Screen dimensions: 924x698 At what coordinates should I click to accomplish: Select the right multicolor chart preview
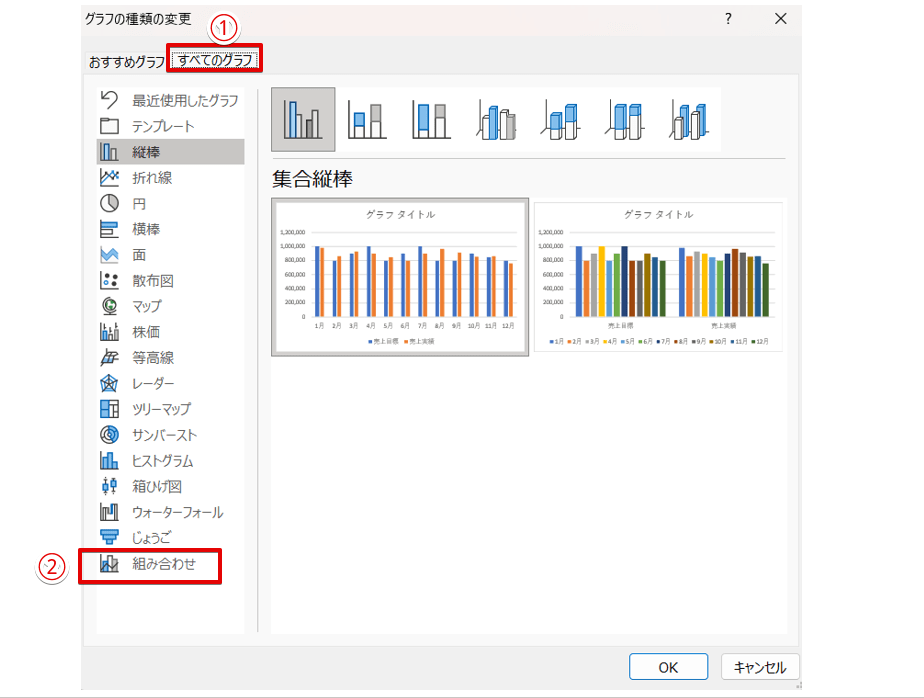(658, 277)
